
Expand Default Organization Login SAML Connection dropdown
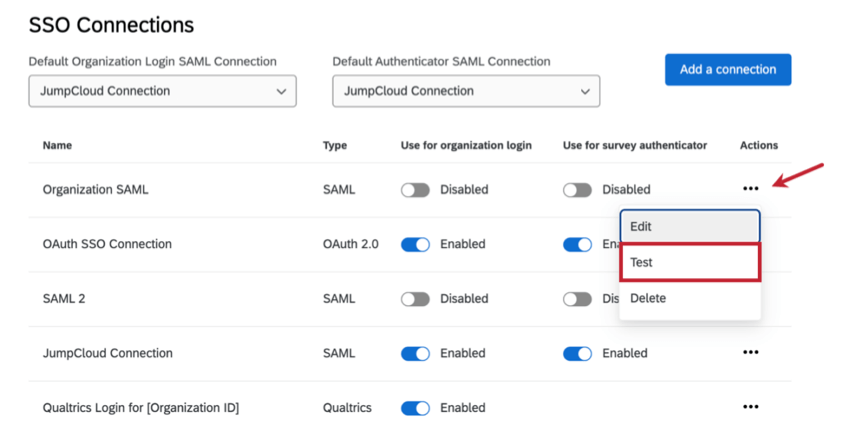click(162, 91)
